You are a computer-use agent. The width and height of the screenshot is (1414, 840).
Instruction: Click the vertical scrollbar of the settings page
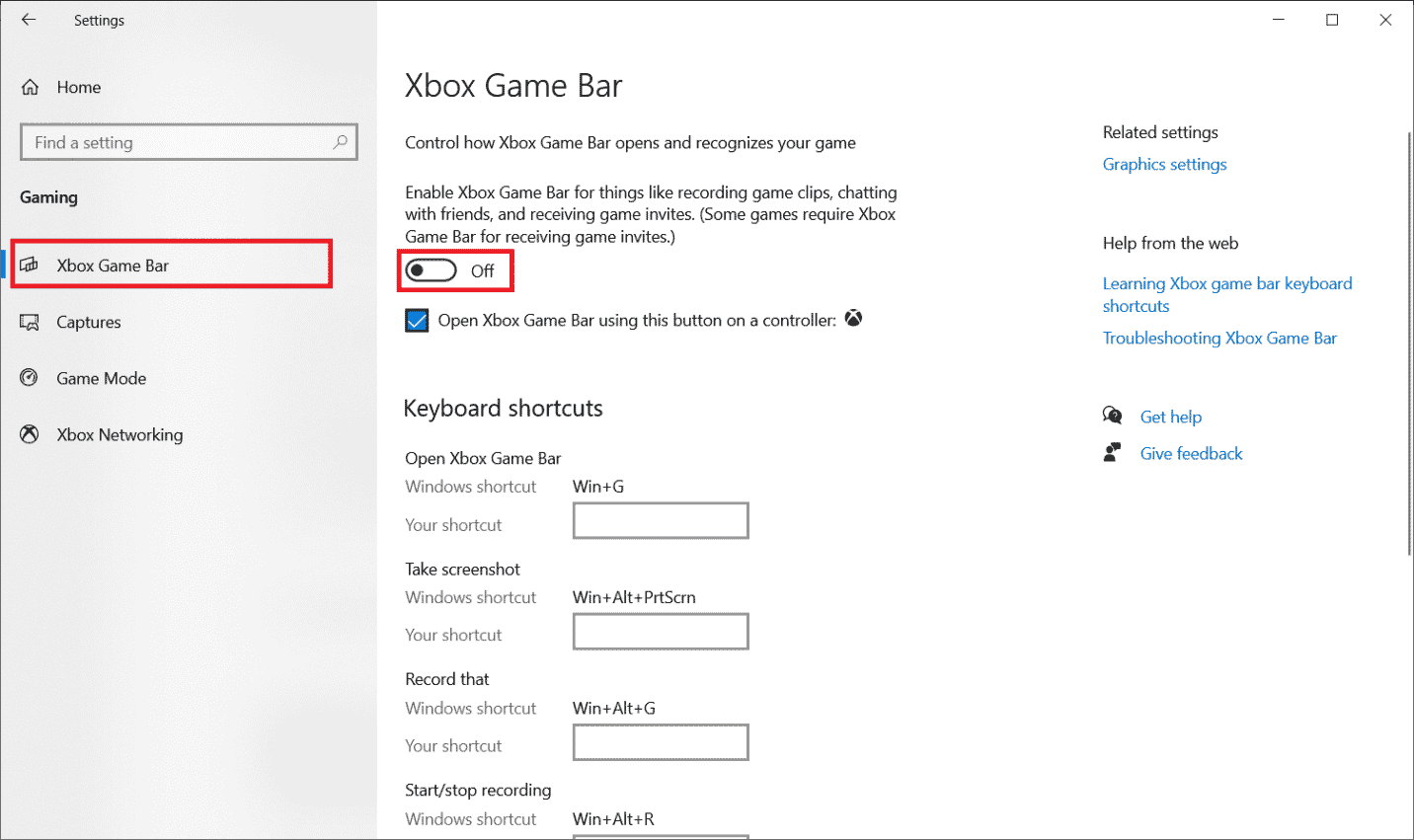1409,344
